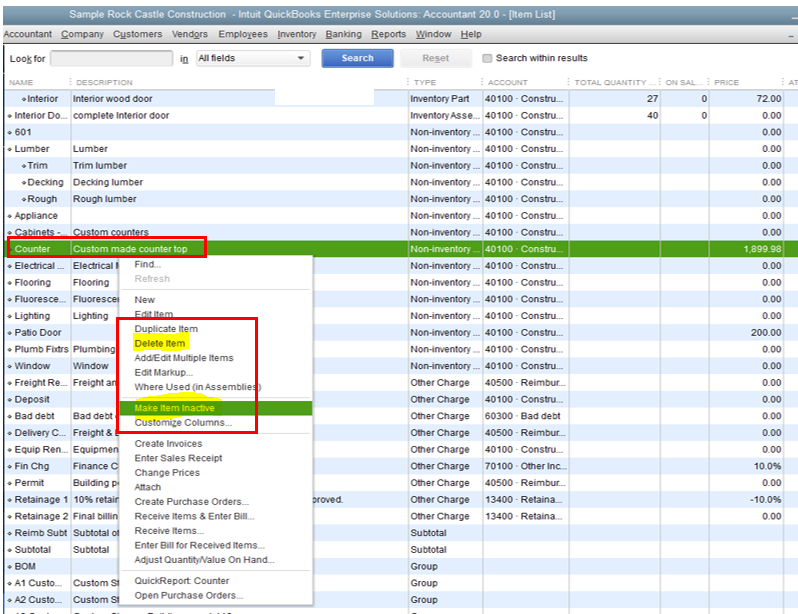This screenshot has width=798, height=614.
Task: Choose Receive Items & Enter Bill...
Action: tap(194, 516)
